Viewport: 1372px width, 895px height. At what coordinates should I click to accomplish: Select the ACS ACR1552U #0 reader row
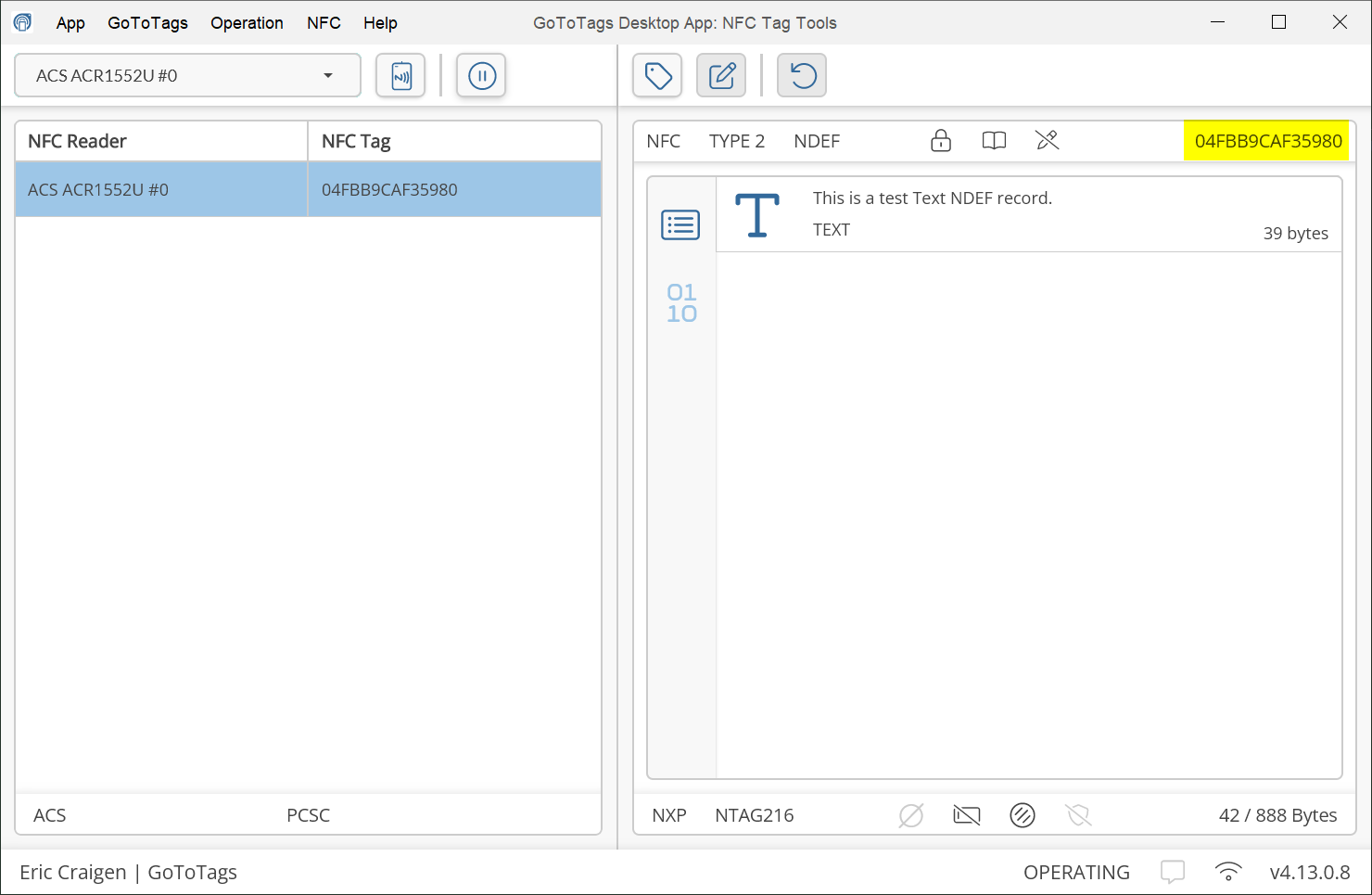161,190
